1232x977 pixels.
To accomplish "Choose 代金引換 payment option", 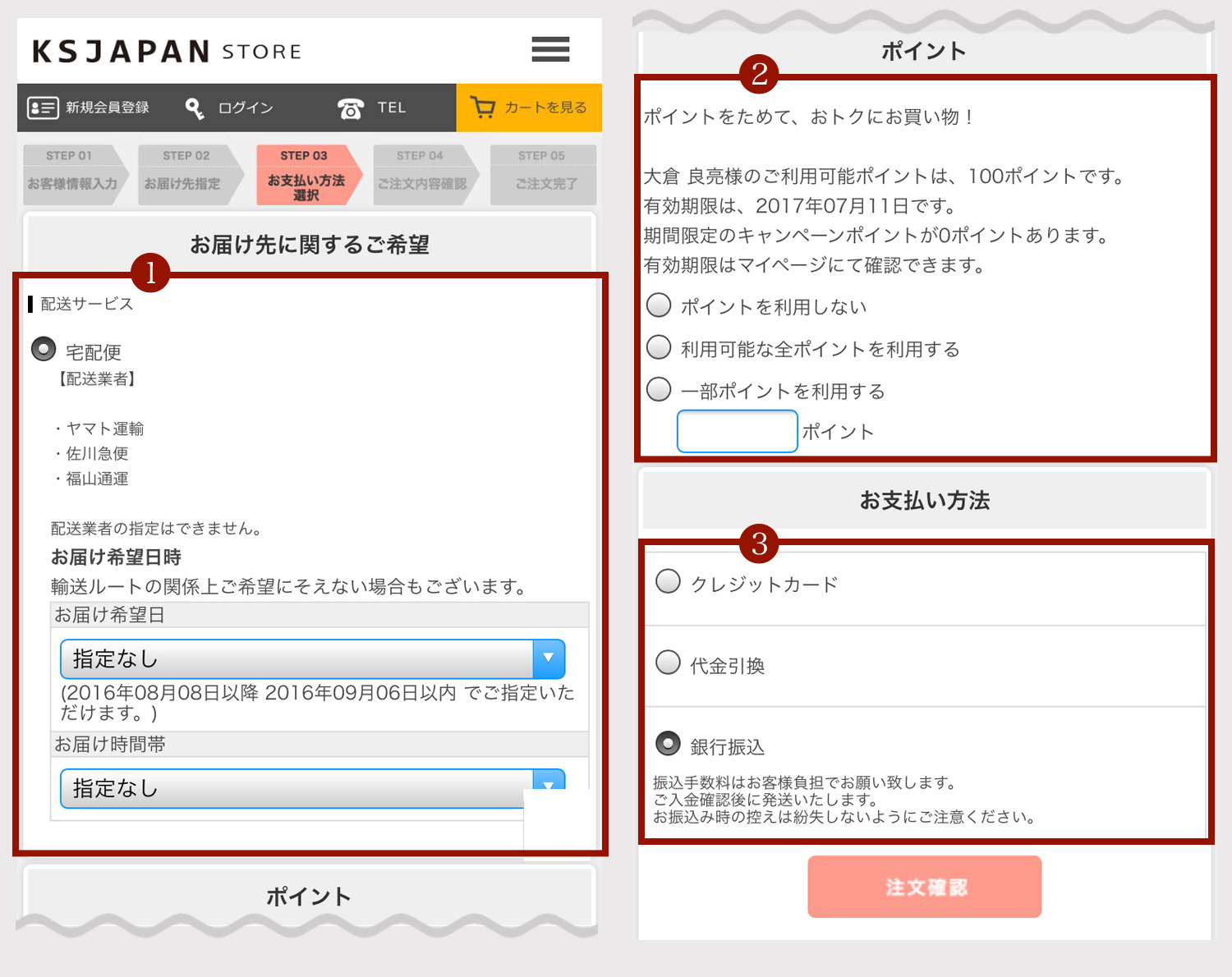I will point(669,663).
